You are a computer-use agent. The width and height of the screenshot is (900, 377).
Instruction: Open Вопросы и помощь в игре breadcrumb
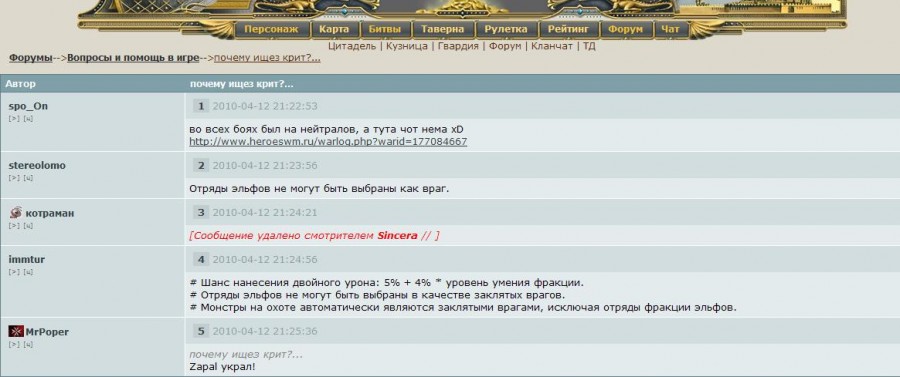[x=133, y=58]
